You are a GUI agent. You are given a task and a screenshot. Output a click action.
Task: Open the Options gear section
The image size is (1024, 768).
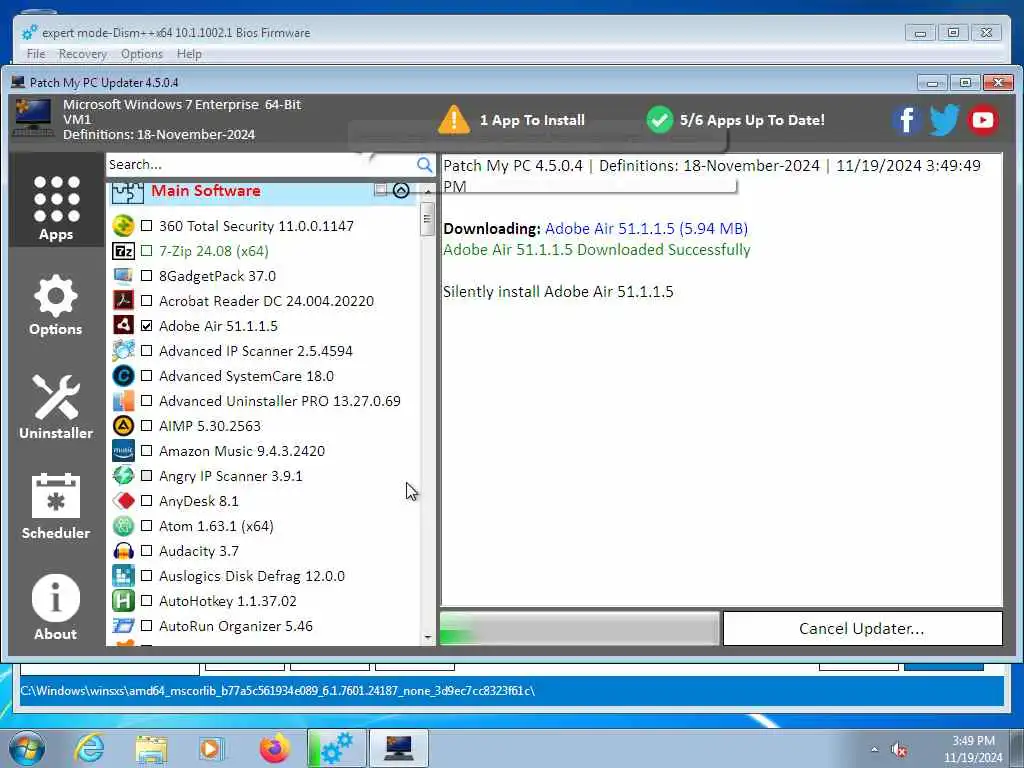pyautogui.click(x=56, y=306)
